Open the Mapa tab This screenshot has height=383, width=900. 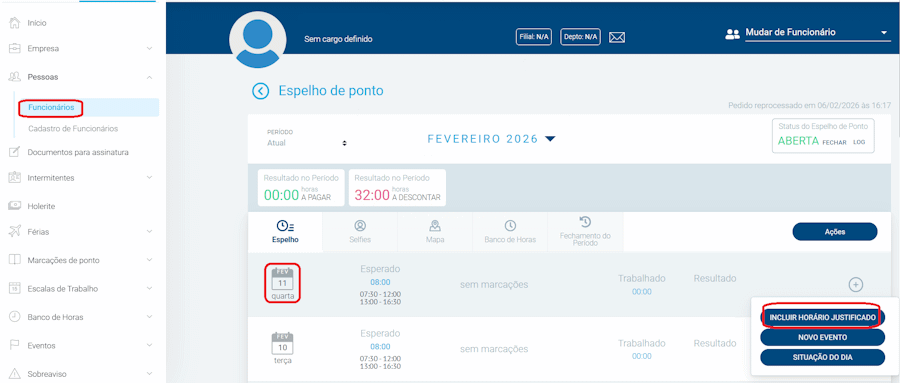point(435,231)
